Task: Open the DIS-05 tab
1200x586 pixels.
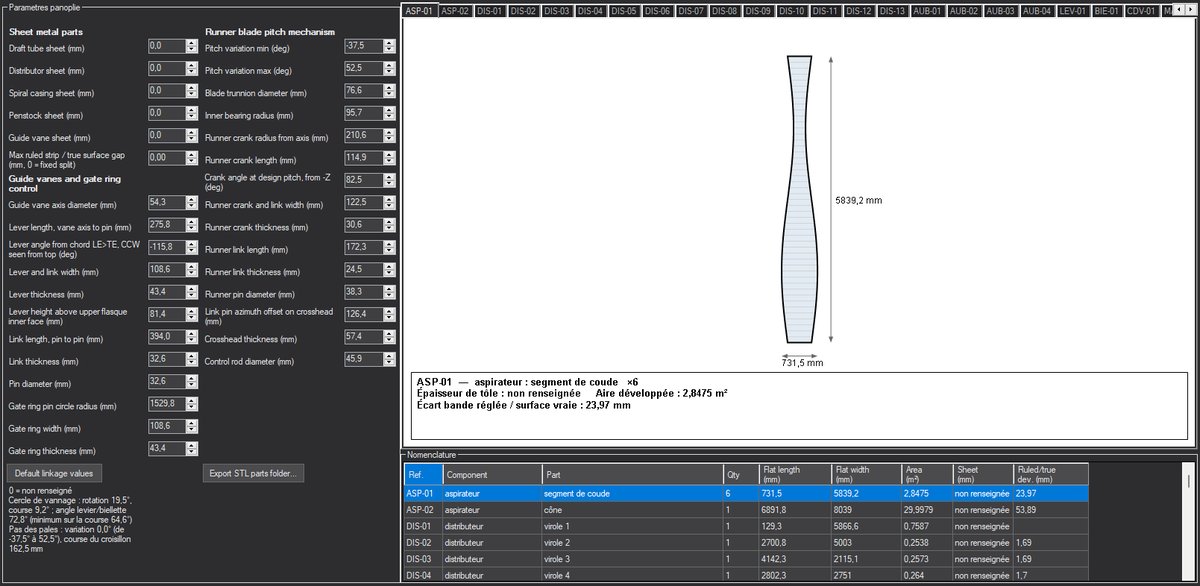Action: click(x=624, y=11)
